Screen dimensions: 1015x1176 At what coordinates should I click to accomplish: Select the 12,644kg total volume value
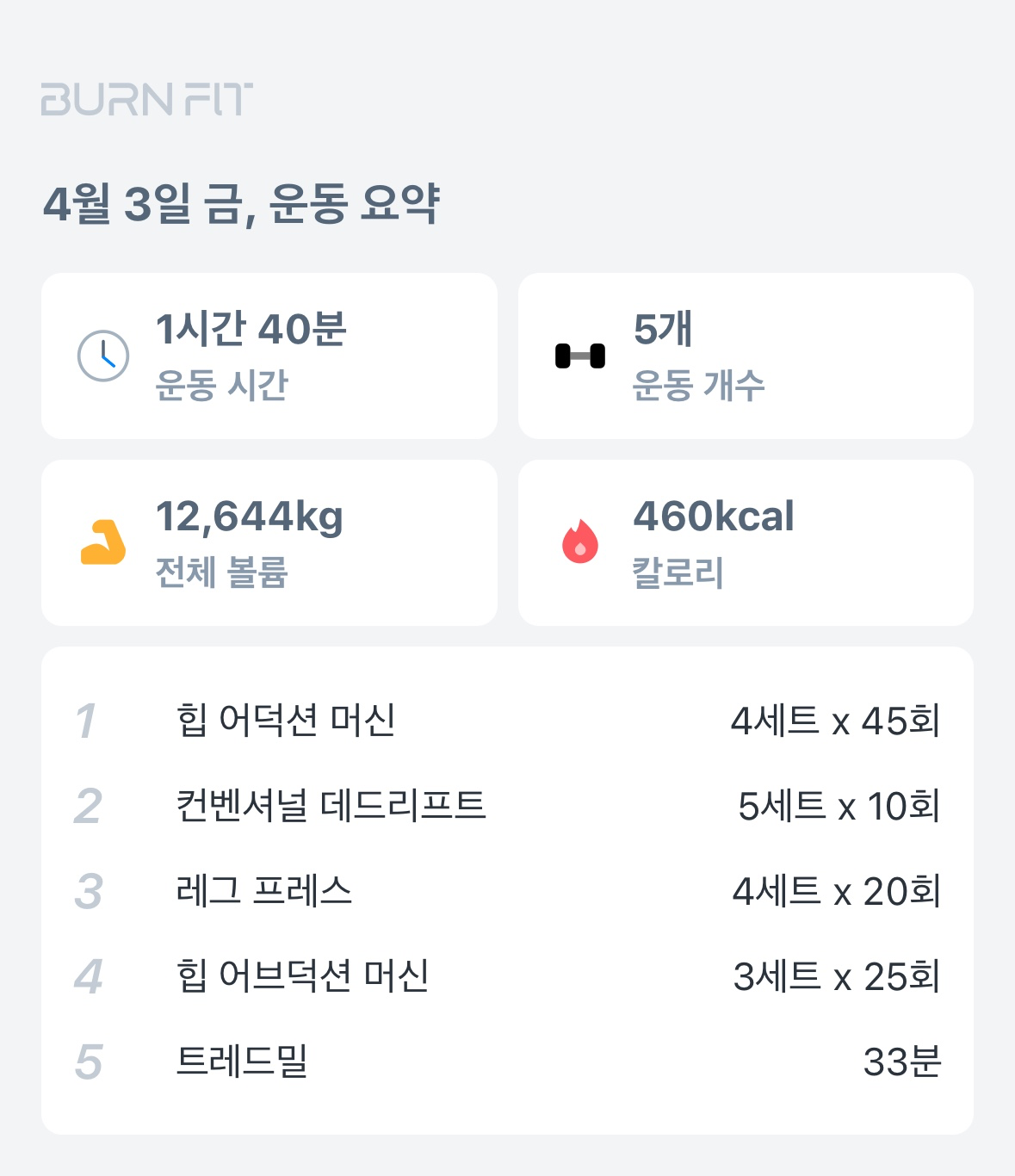250,517
